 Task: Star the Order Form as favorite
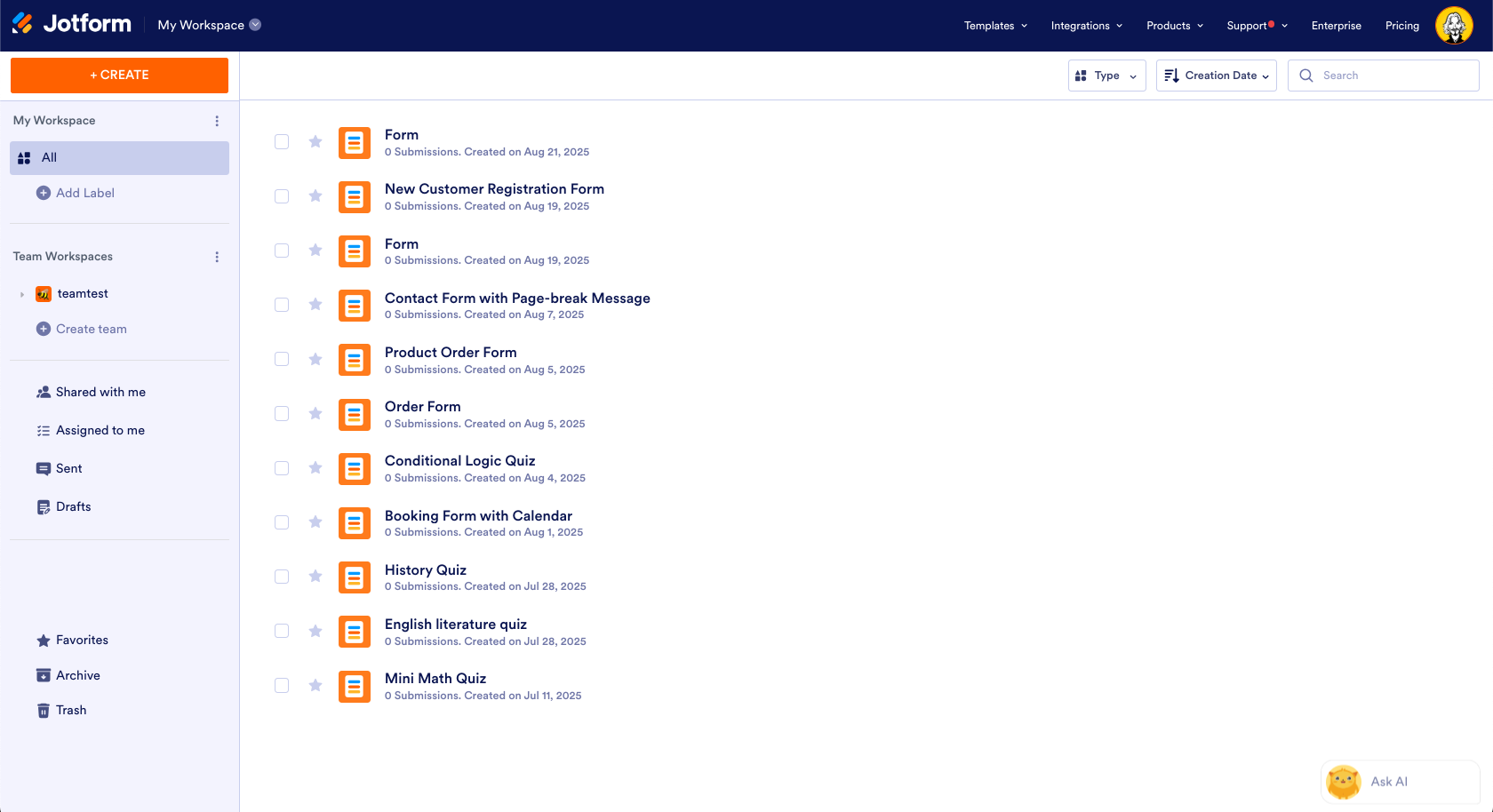[x=315, y=413]
